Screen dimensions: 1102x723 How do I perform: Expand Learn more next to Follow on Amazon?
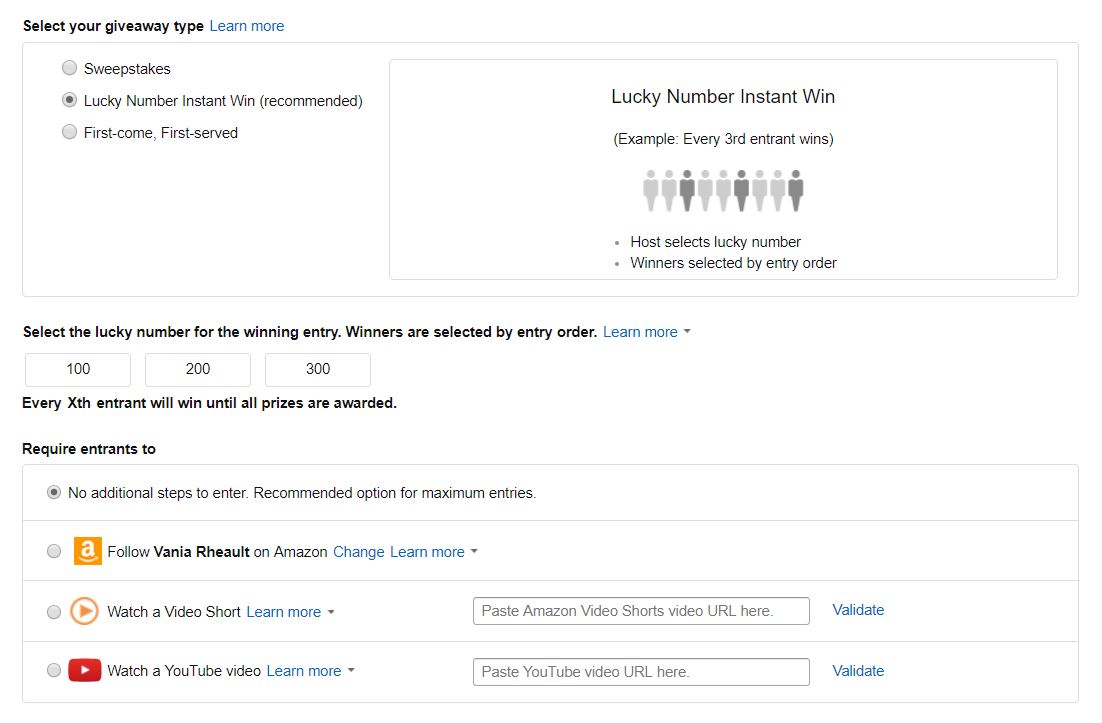coord(433,552)
